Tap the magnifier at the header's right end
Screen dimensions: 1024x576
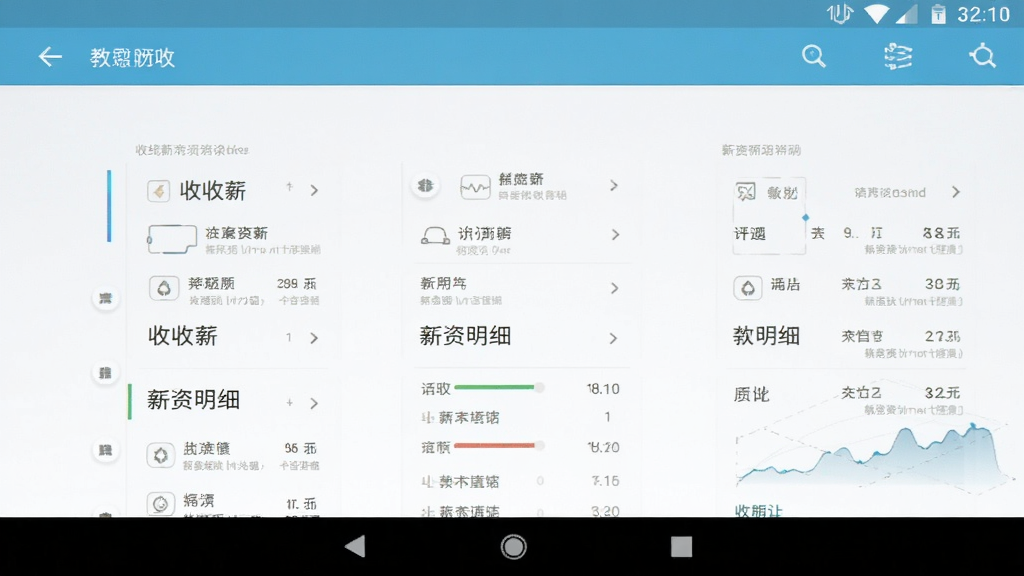pyautogui.click(x=982, y=57)
